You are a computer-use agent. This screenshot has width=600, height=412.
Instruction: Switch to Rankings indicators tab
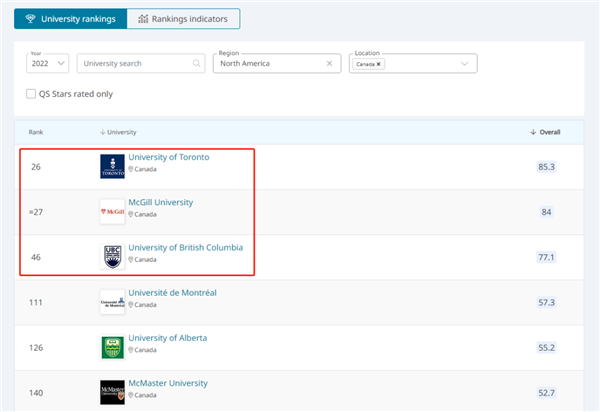[183, 19]
